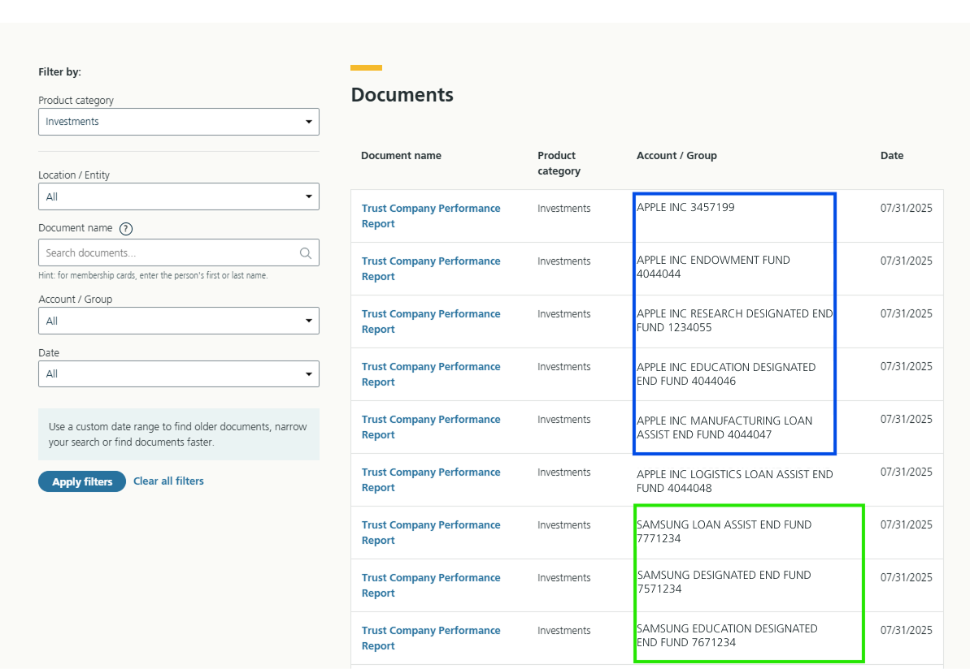Click Investments category in APPLE INC ENDOWMENT row
The image size is (970, 669).
point(564,261)
